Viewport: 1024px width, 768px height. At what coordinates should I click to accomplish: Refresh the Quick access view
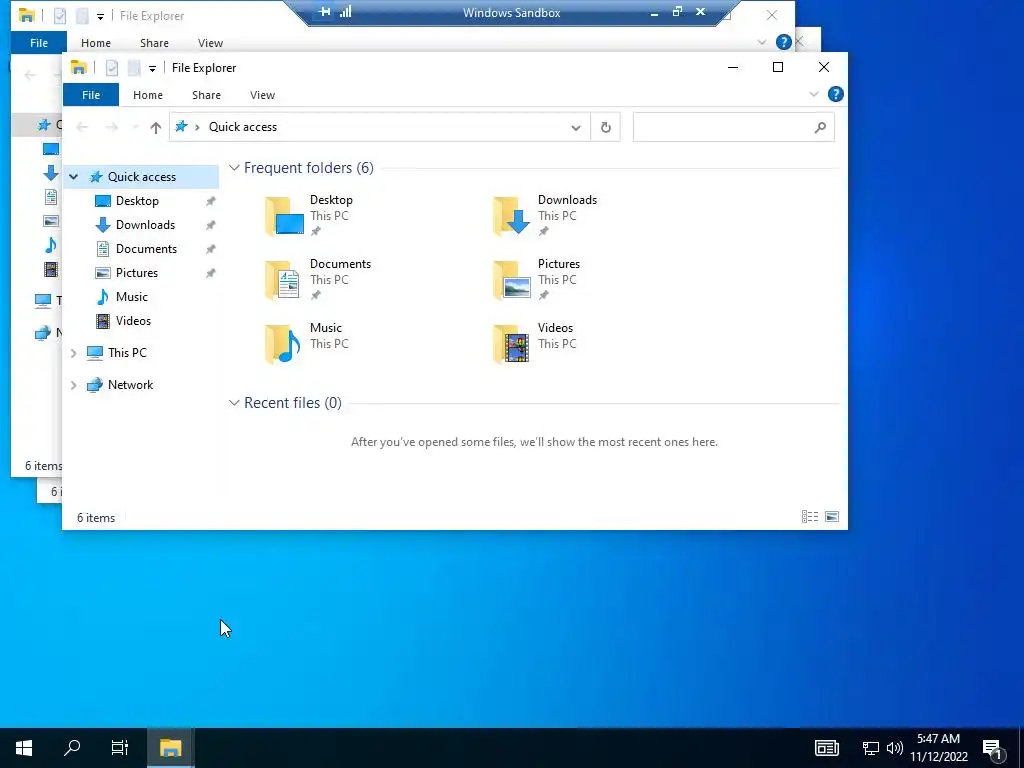605,127
